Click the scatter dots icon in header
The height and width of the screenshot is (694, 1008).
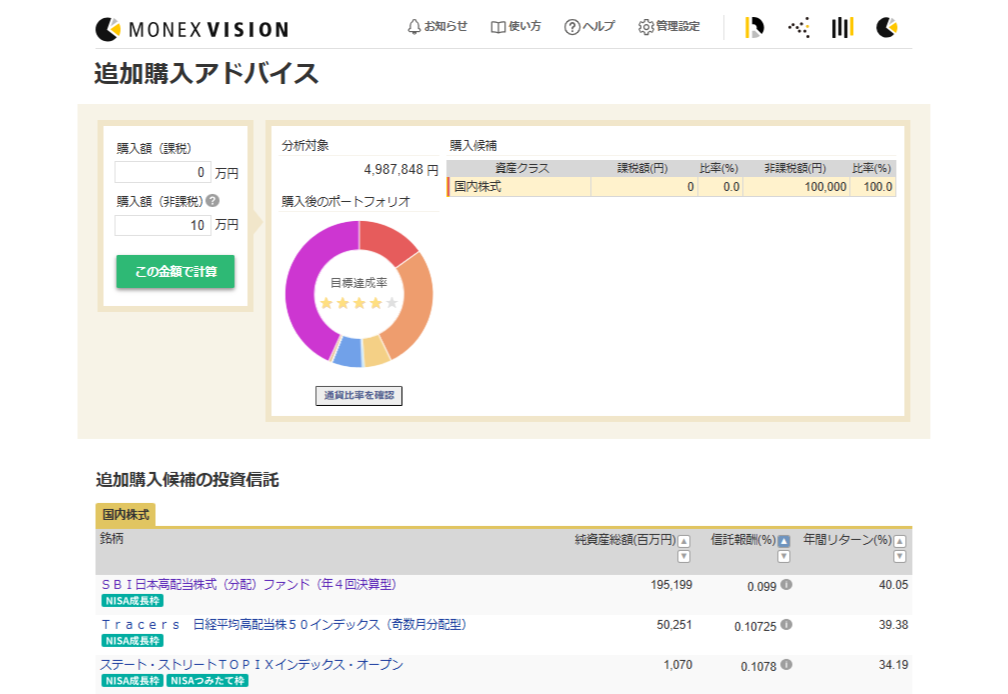[x=798, y=28]
